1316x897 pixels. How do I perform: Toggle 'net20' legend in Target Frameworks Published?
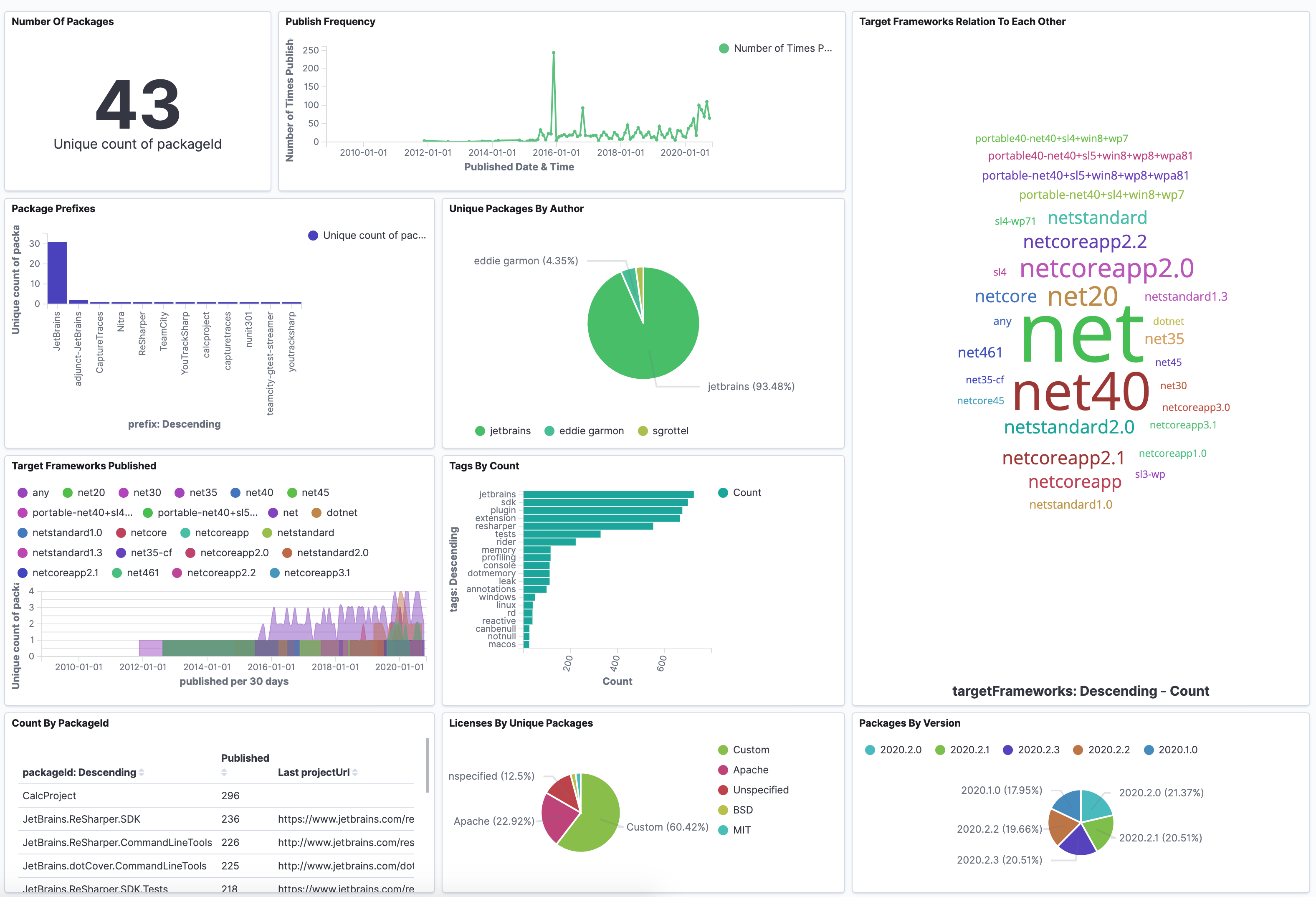point(84,493)
